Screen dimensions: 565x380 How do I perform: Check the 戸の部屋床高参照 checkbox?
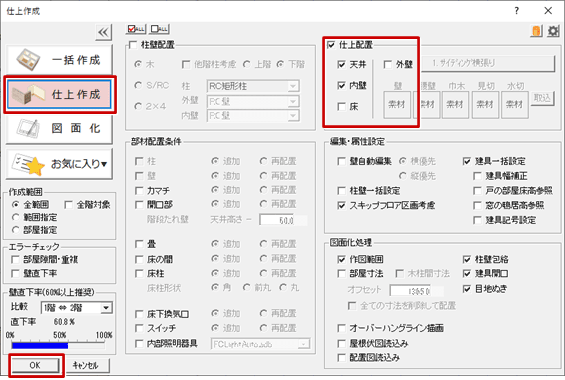477,191
